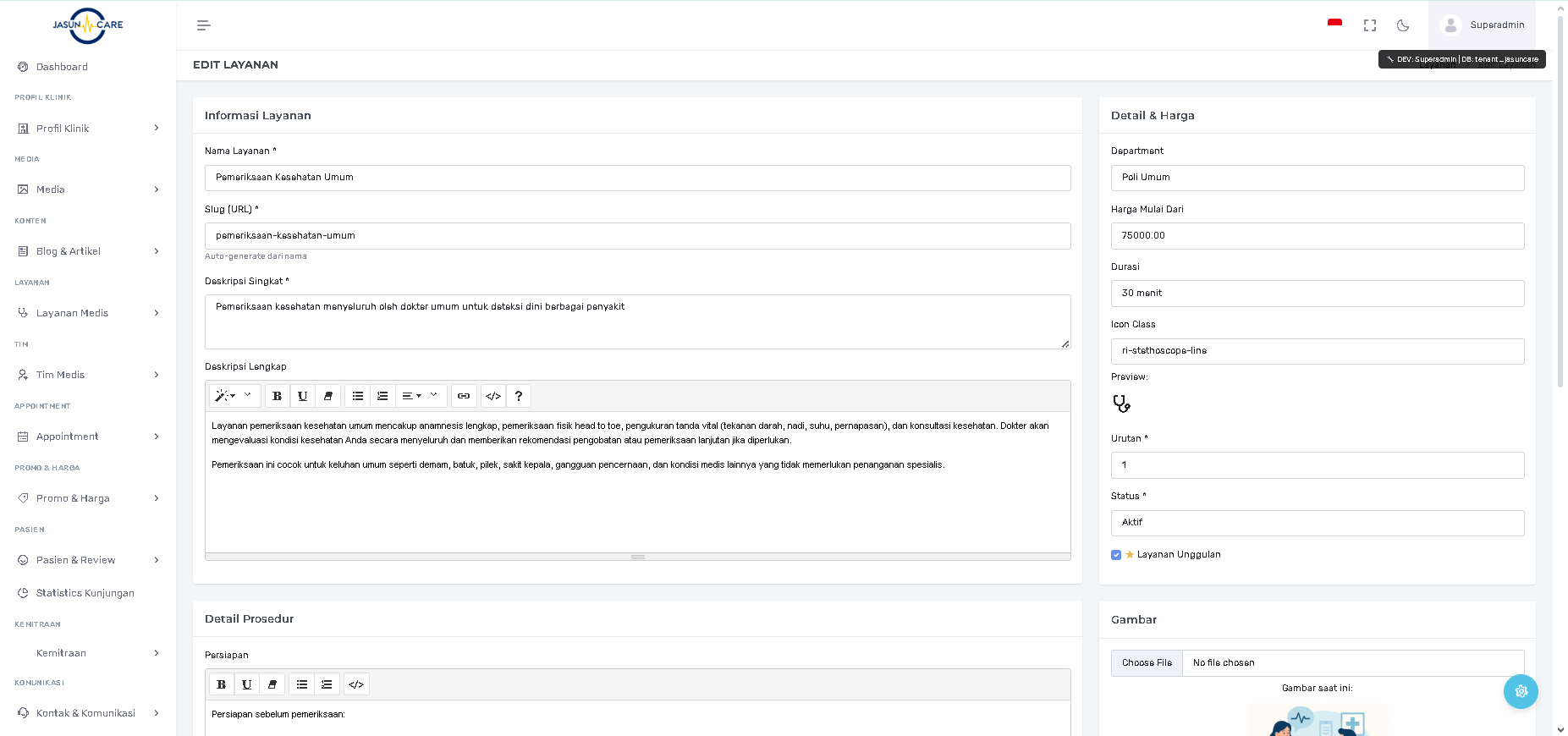
Task: Open code view in Deskripsi Lengkap editor
Action: click(493, 396)
